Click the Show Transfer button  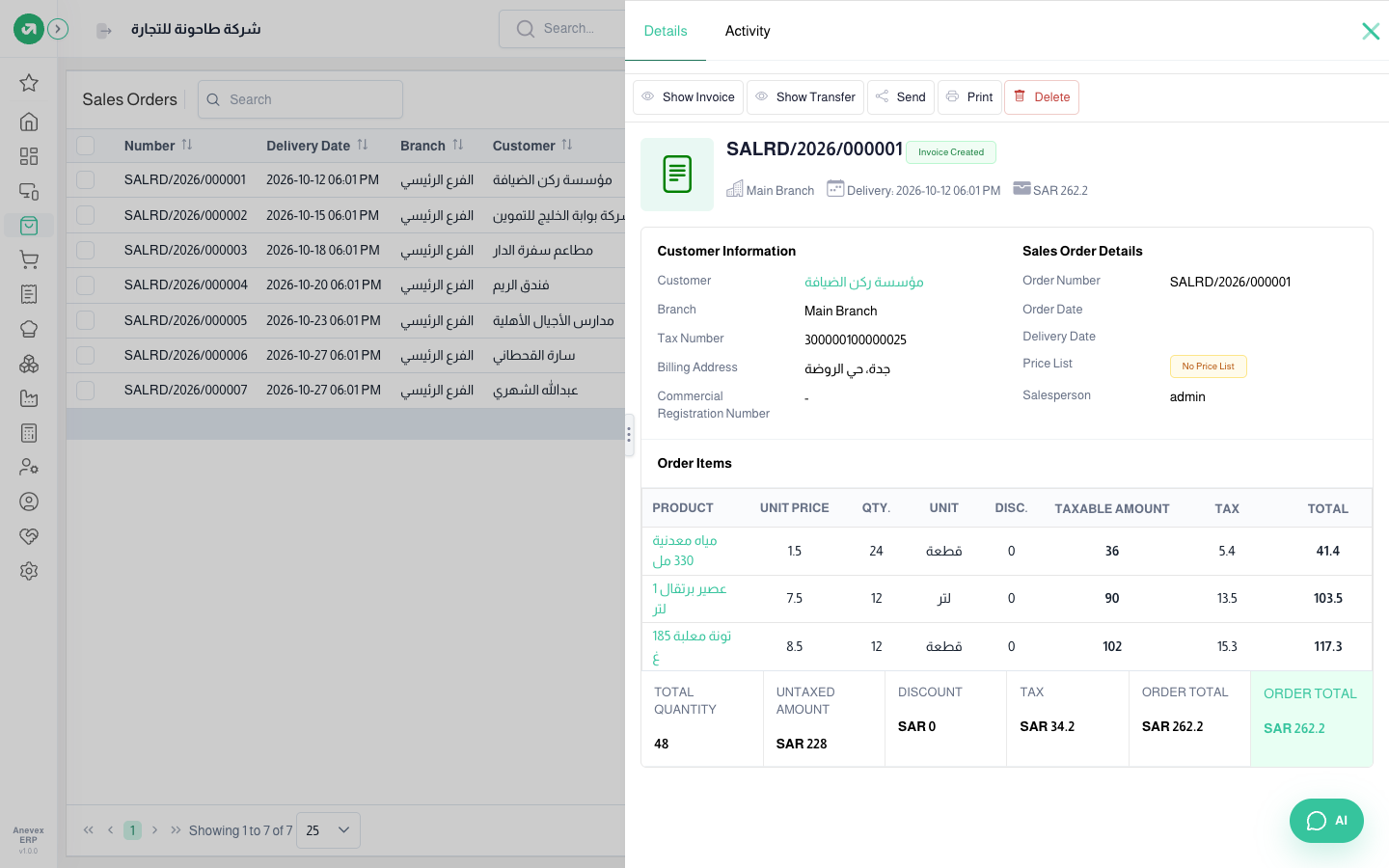click(805, 97)
